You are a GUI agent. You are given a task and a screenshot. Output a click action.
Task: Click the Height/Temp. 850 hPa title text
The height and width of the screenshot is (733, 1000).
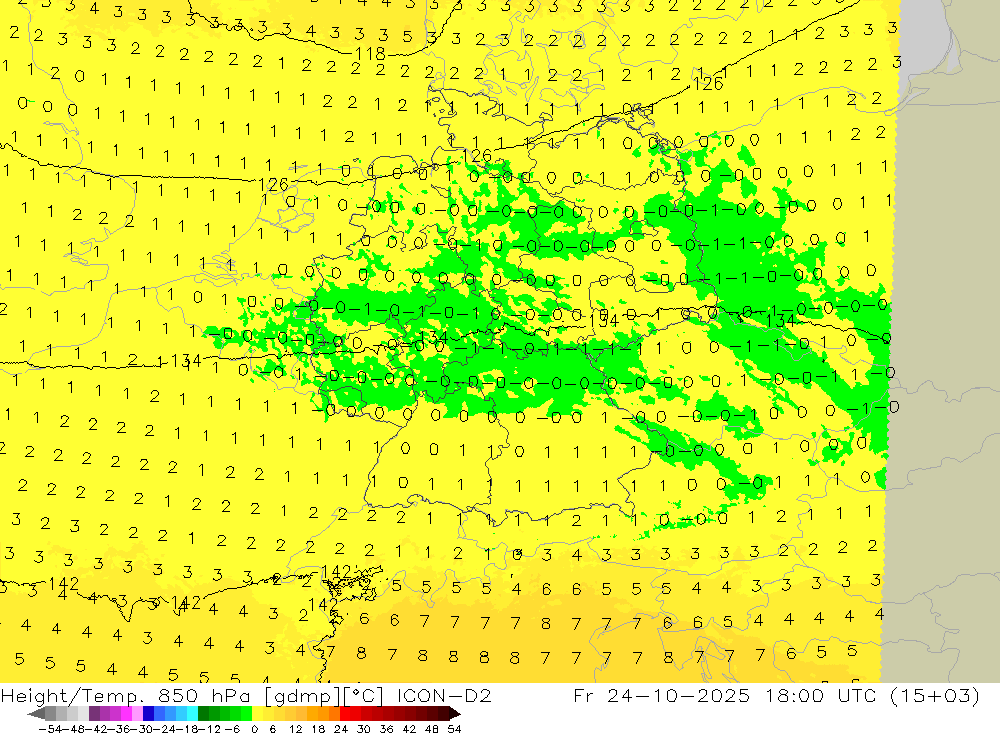click(123, 695)
